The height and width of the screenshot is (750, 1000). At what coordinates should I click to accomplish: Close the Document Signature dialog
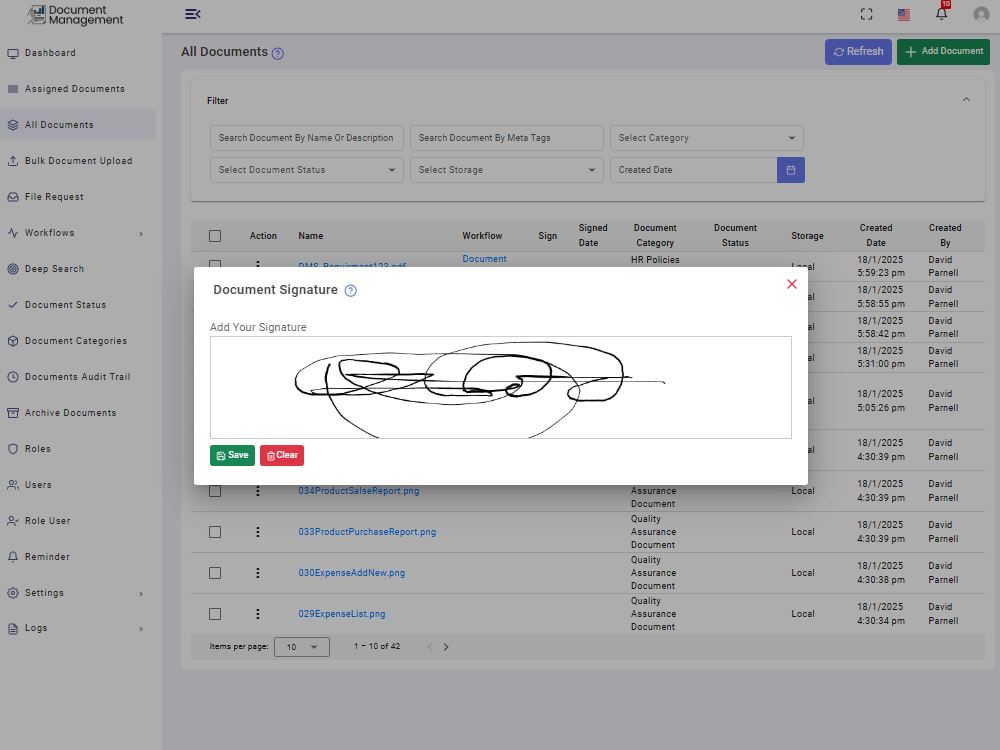click(791, 284)
